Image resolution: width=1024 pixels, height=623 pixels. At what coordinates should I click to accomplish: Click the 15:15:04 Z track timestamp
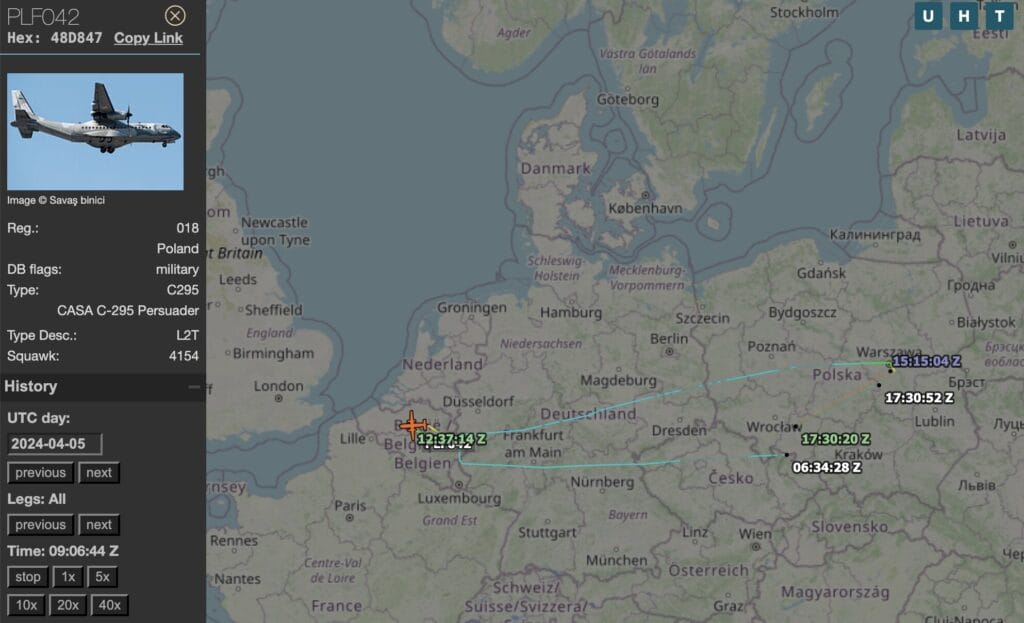tap(926, 361)
